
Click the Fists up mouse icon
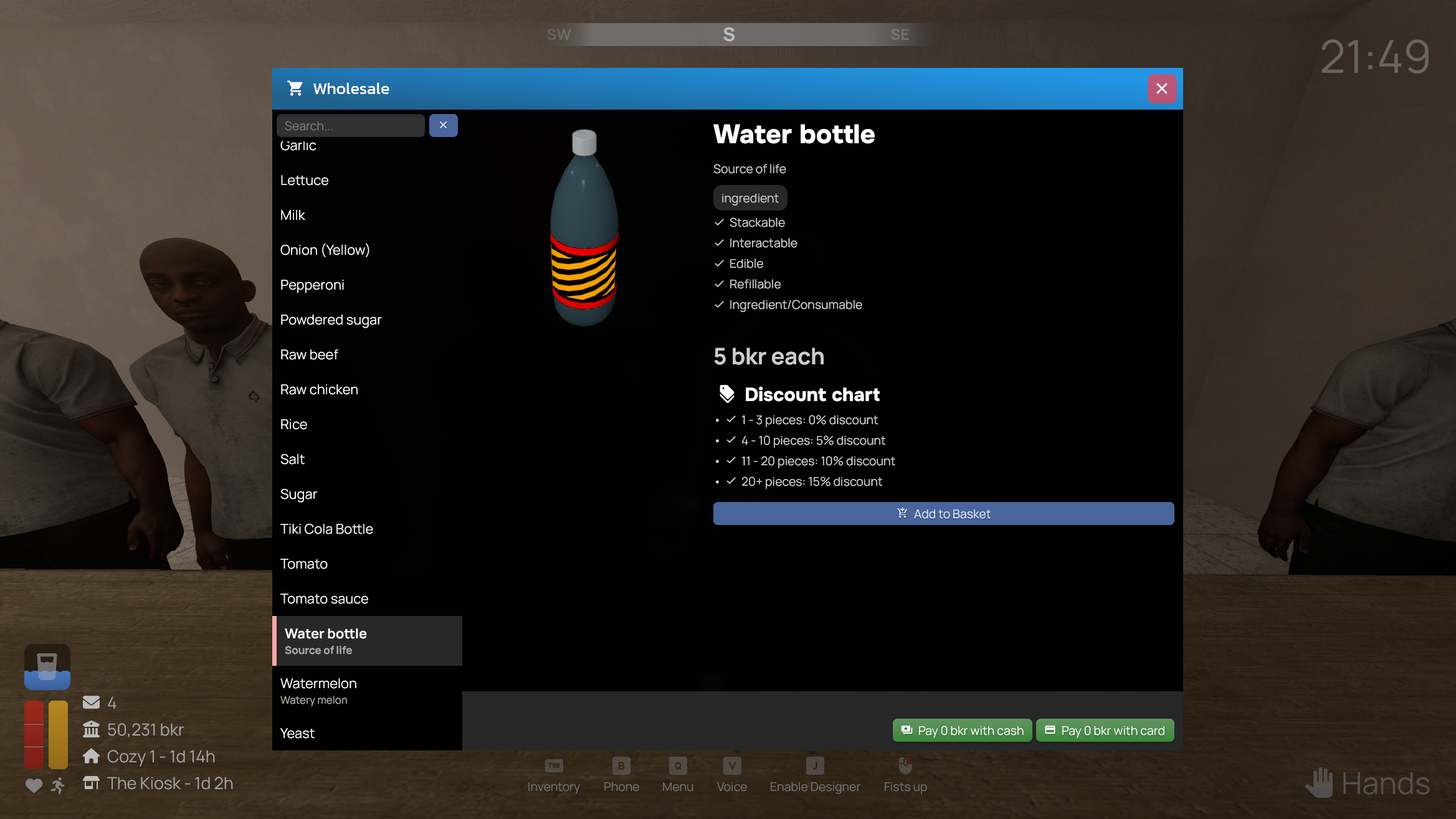click(905, 765)
